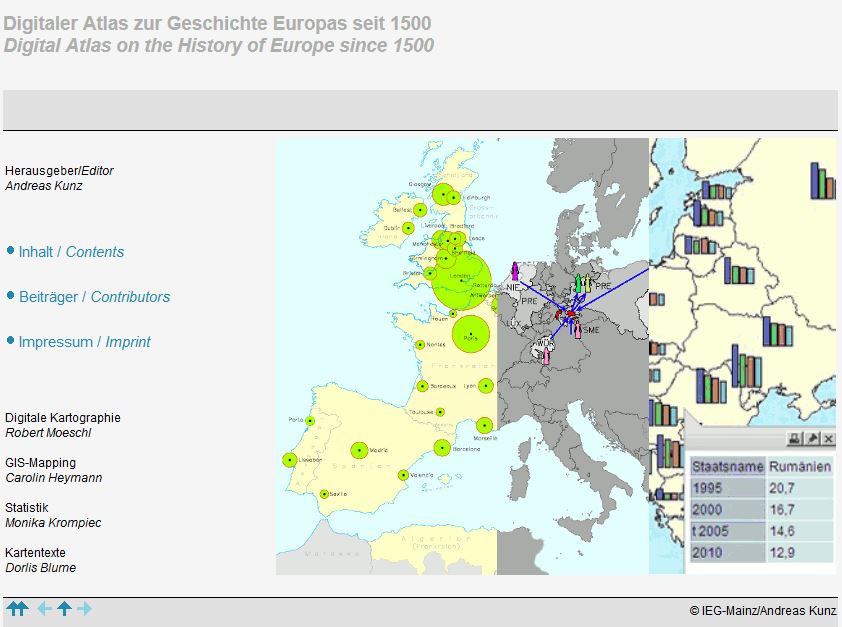Viewport: 842px width, 627px height.
Task: Go forward with the right arrow icon
Action: point(84,609)
